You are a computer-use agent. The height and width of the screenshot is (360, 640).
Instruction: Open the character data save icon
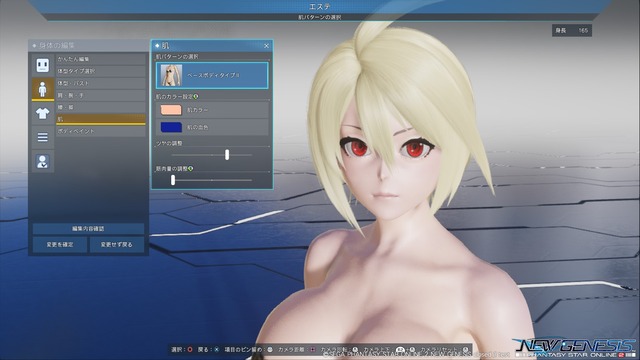[x=42, y=162]
